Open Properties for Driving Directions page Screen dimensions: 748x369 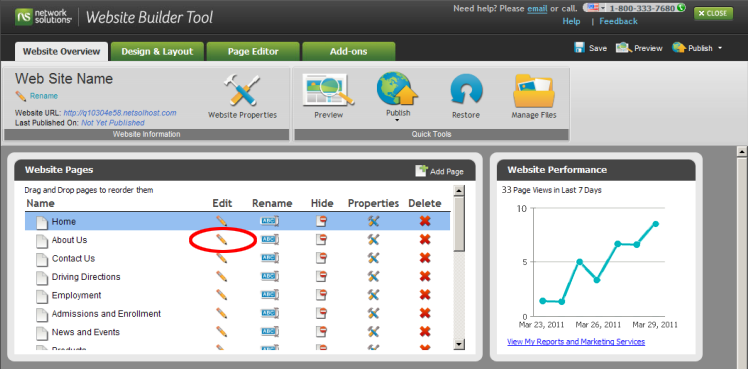pyautogui.click(x=373, y=277)
